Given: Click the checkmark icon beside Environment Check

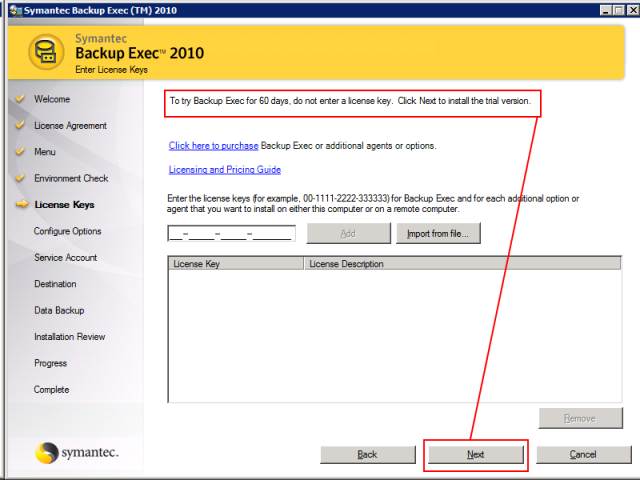Looking at the screenshot, I should pyautogui.click(x=20, y=178).
